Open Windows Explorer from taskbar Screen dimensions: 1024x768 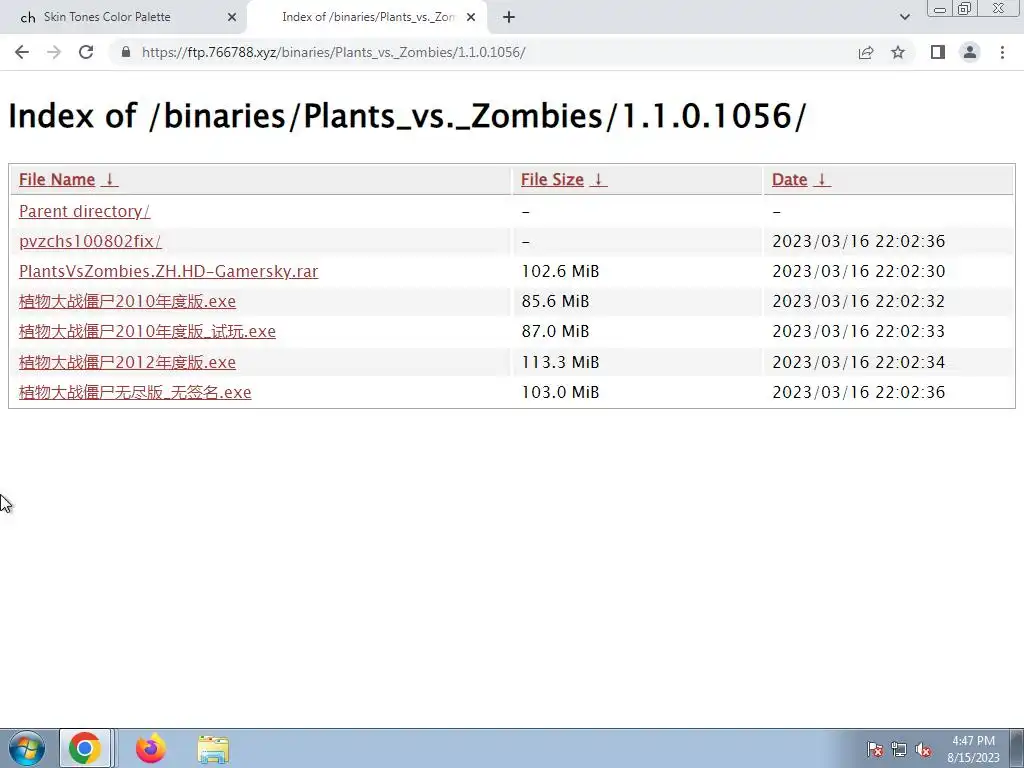[213, 748]
